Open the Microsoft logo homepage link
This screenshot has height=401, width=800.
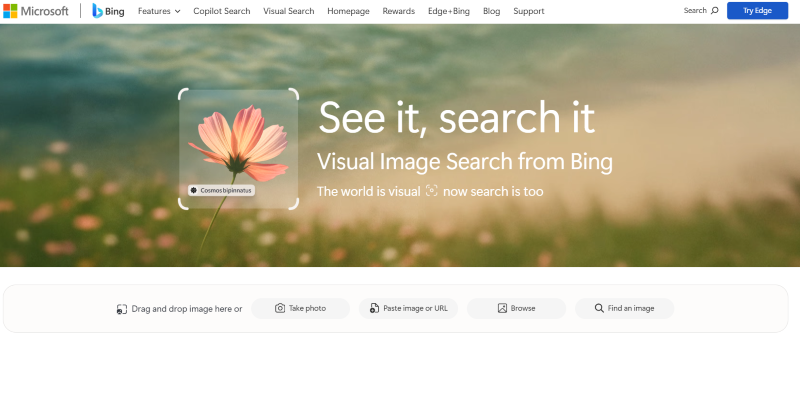(x=36, y=11)
